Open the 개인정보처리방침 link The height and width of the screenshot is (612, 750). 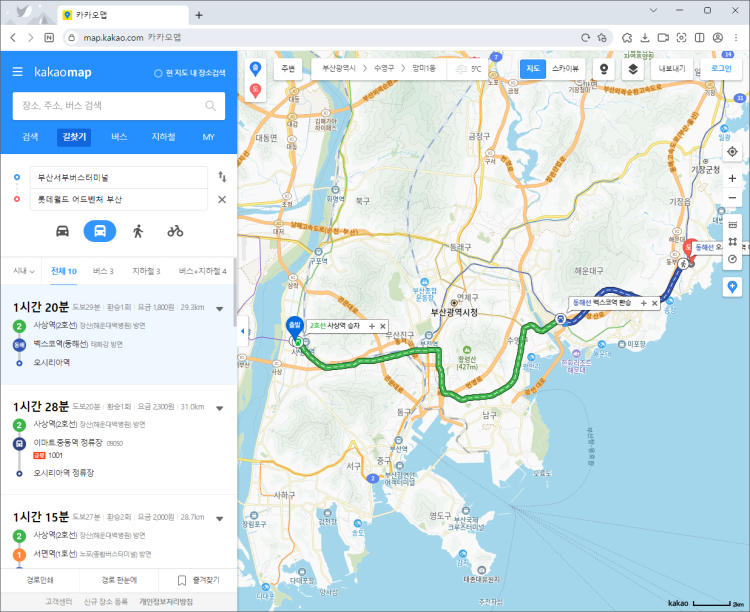166,602
